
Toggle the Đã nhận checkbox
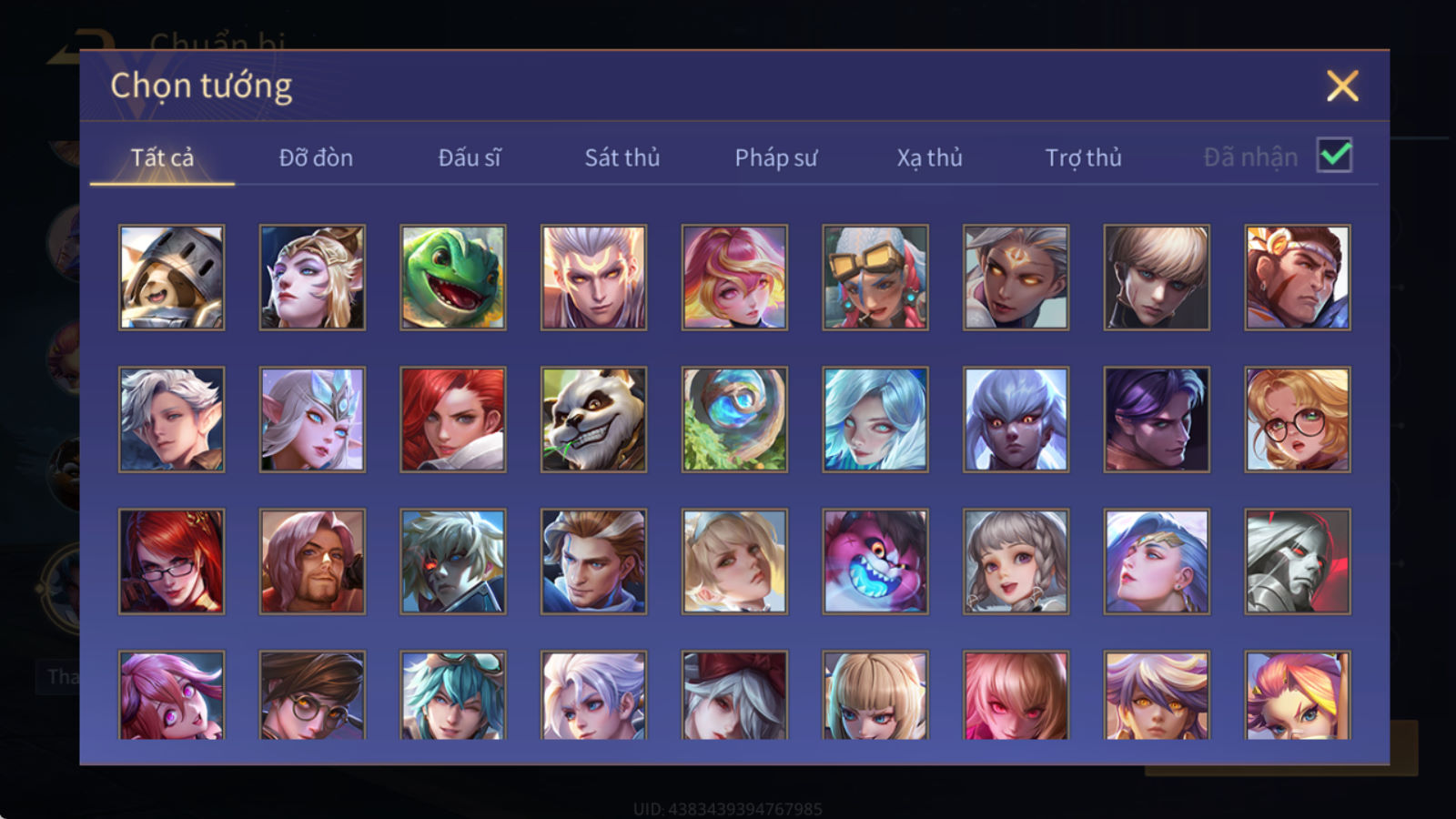pyautogui.click(x=1334, y=156)
